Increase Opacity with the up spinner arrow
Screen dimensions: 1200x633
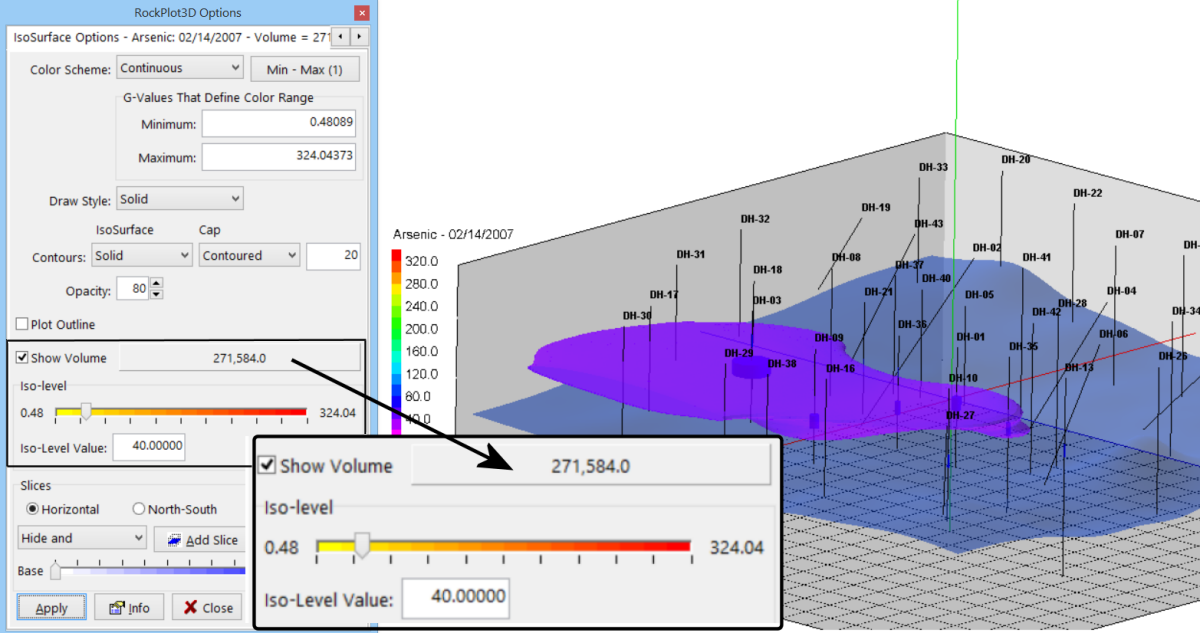coord(156,284)
